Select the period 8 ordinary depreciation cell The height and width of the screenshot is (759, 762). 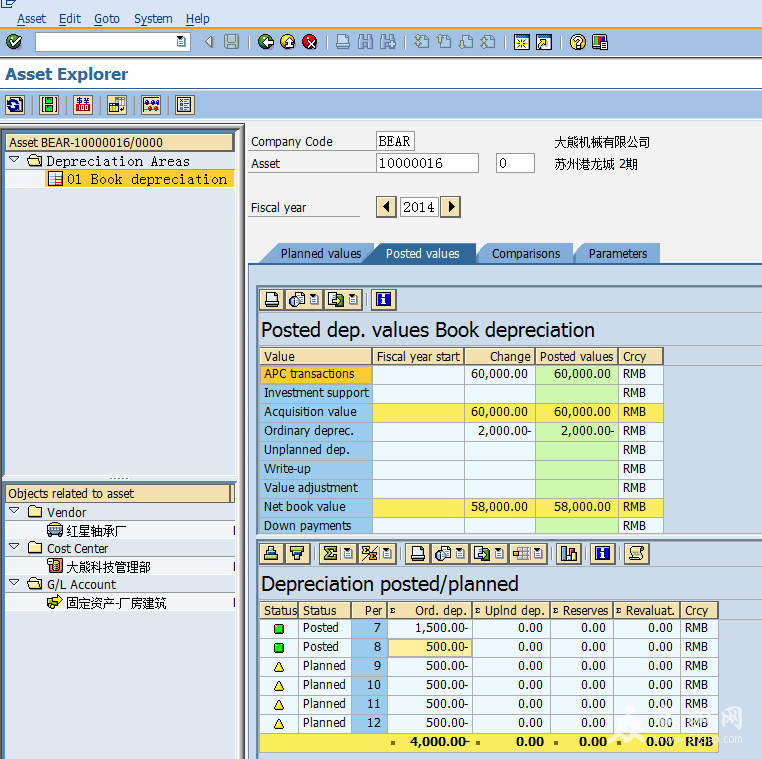(x=430, y=647)
